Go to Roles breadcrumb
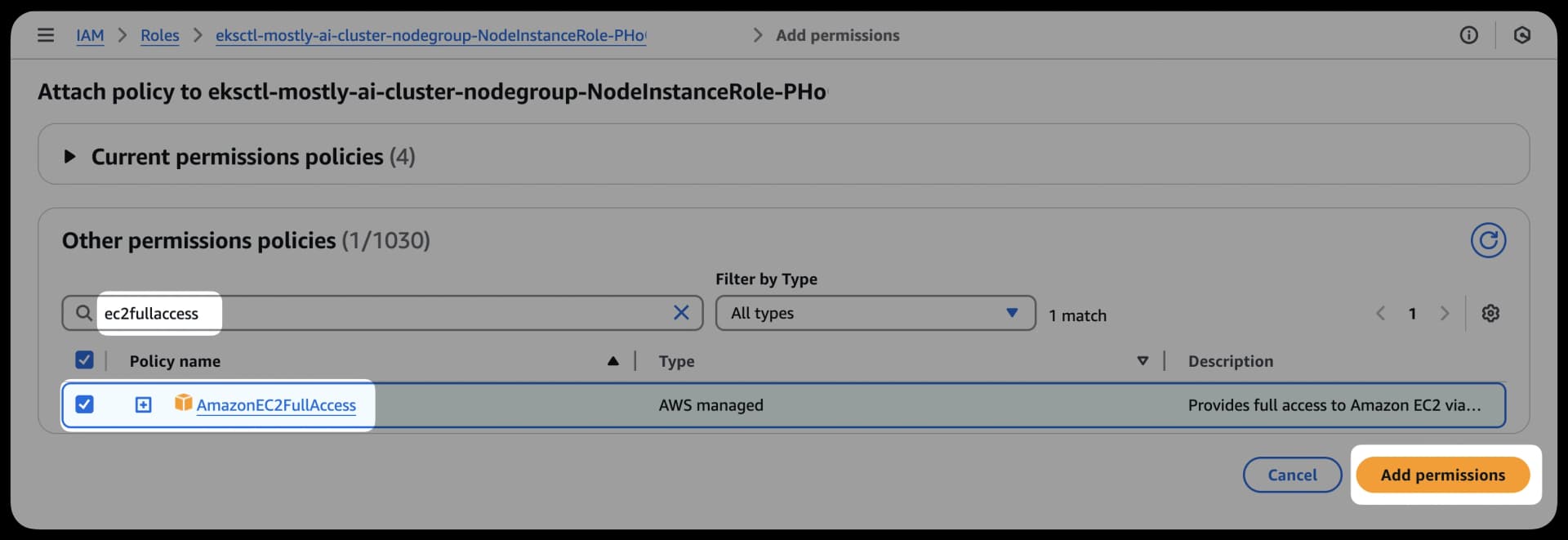 [160, 36]
